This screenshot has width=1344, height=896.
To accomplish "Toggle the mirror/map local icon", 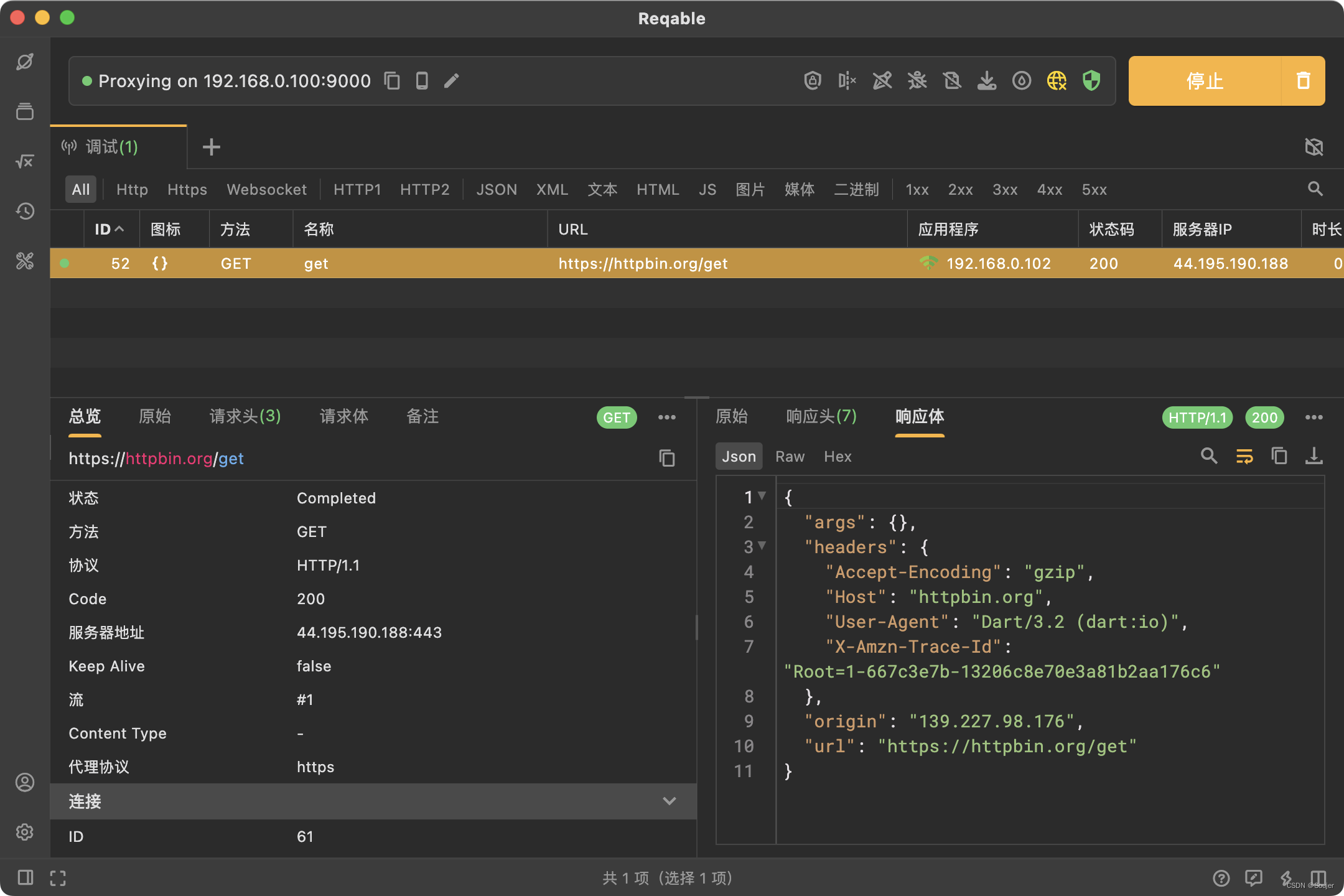I will coord(952,81).
